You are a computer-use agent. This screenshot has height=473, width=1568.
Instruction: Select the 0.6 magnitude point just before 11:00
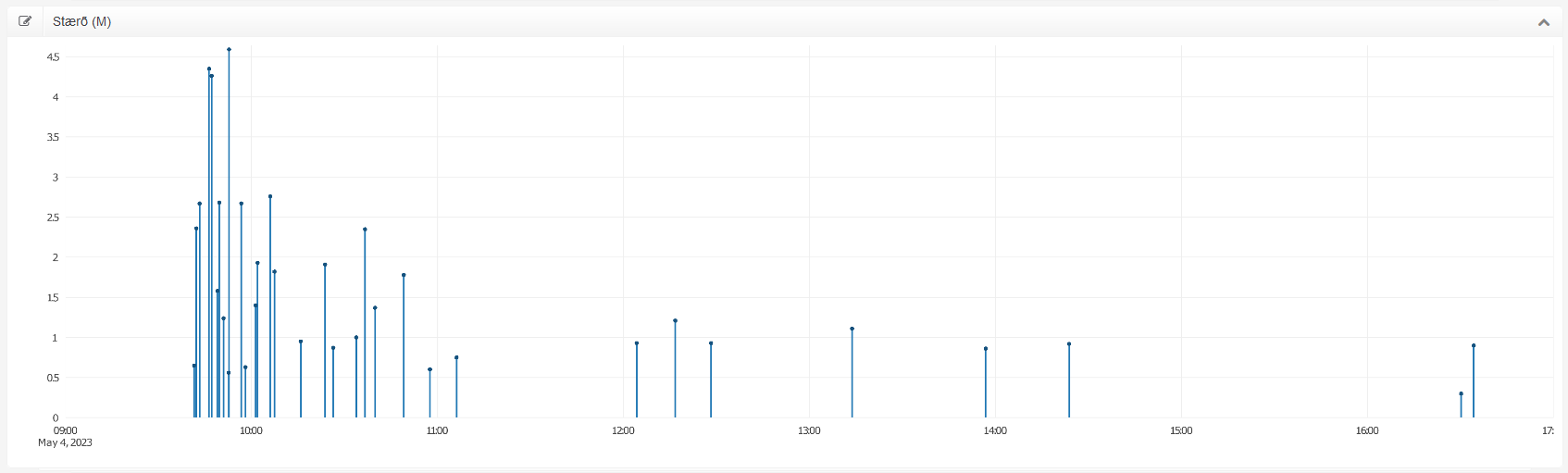[429, 369]
